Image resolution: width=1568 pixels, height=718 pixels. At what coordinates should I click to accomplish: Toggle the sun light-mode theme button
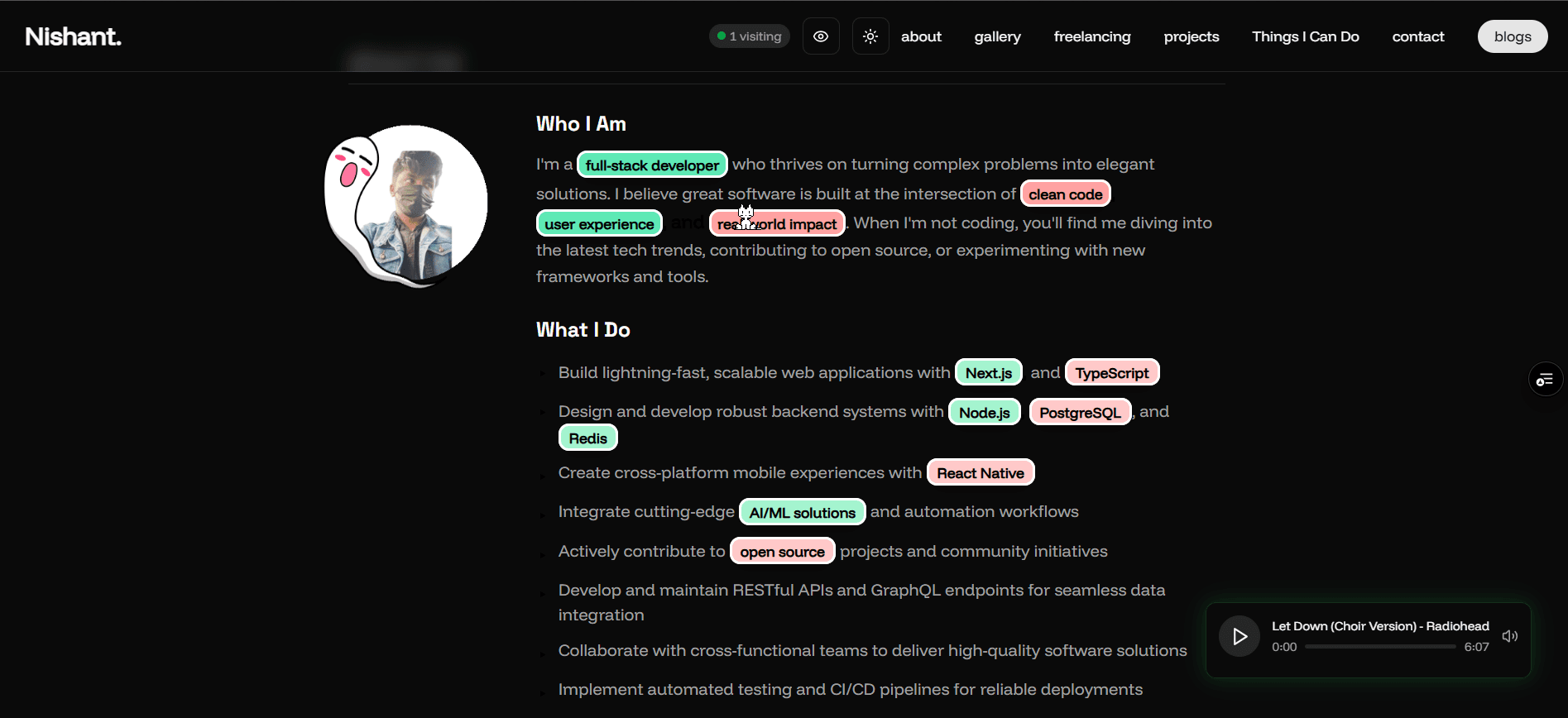(870, 36)
